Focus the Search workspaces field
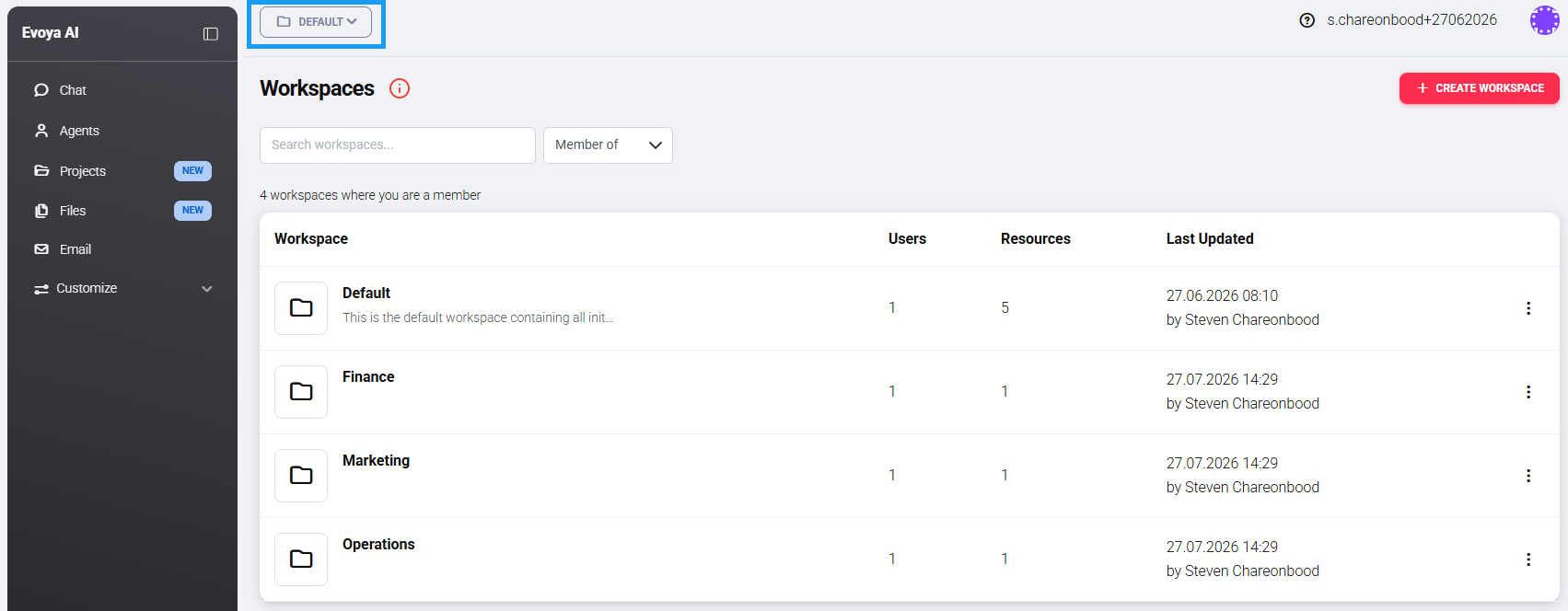The width and height of the screenshot is (1568, 611). [x=398, y=145]
